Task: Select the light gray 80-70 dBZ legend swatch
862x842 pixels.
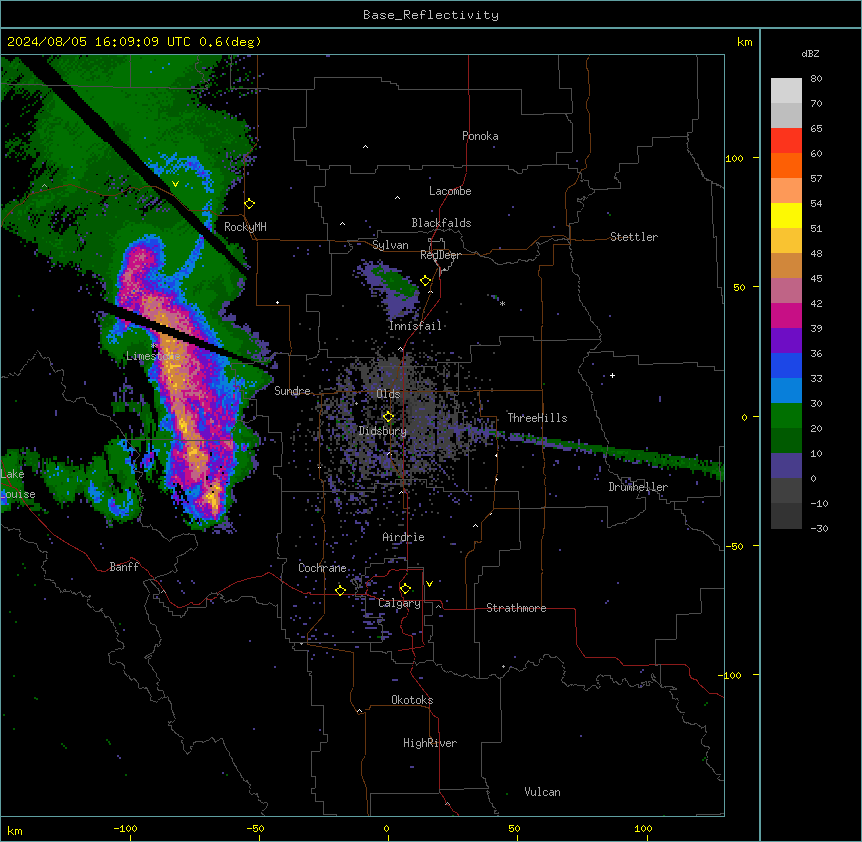Action: (x=786, y=91)
